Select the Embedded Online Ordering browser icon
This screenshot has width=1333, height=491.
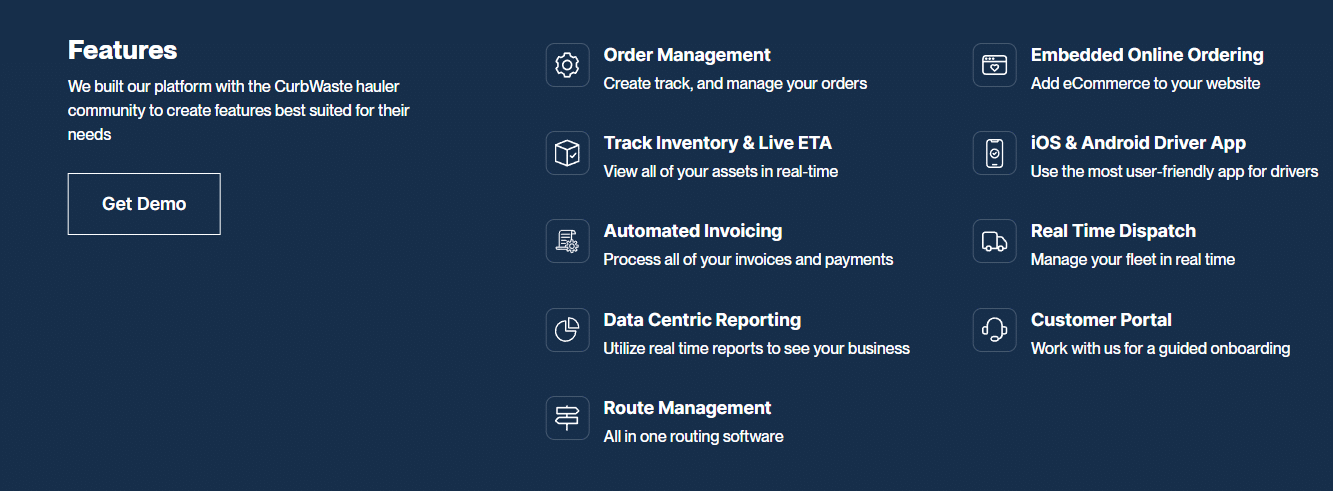point(994,65)
